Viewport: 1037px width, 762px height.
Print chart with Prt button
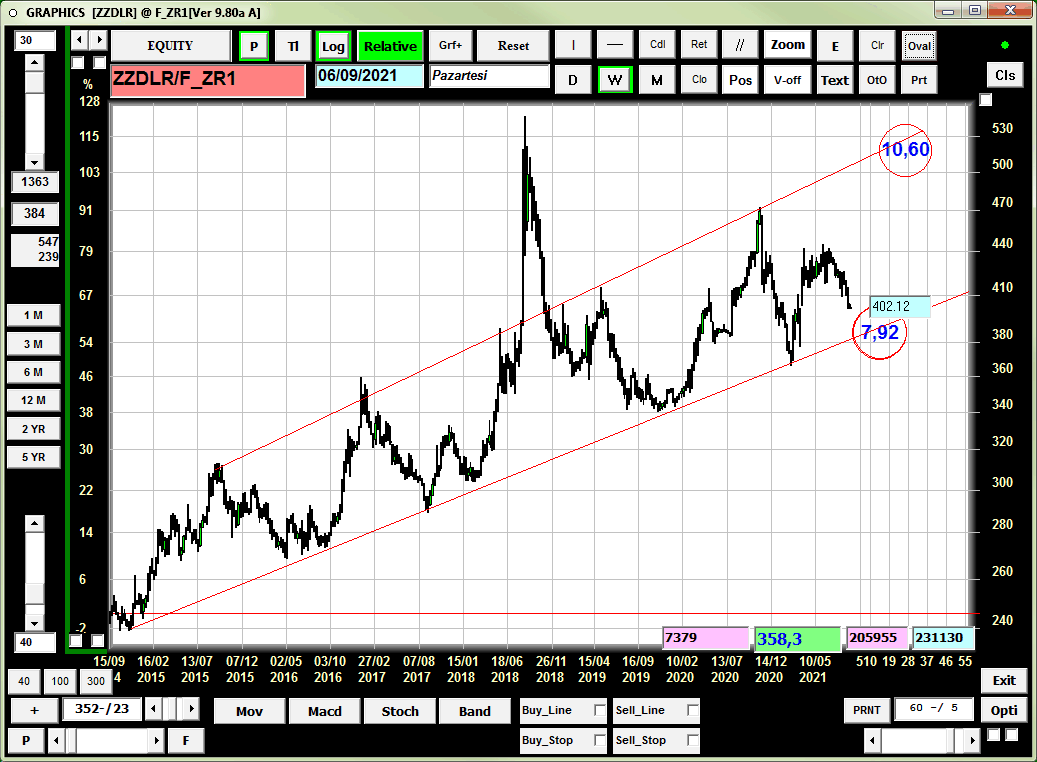919,80
